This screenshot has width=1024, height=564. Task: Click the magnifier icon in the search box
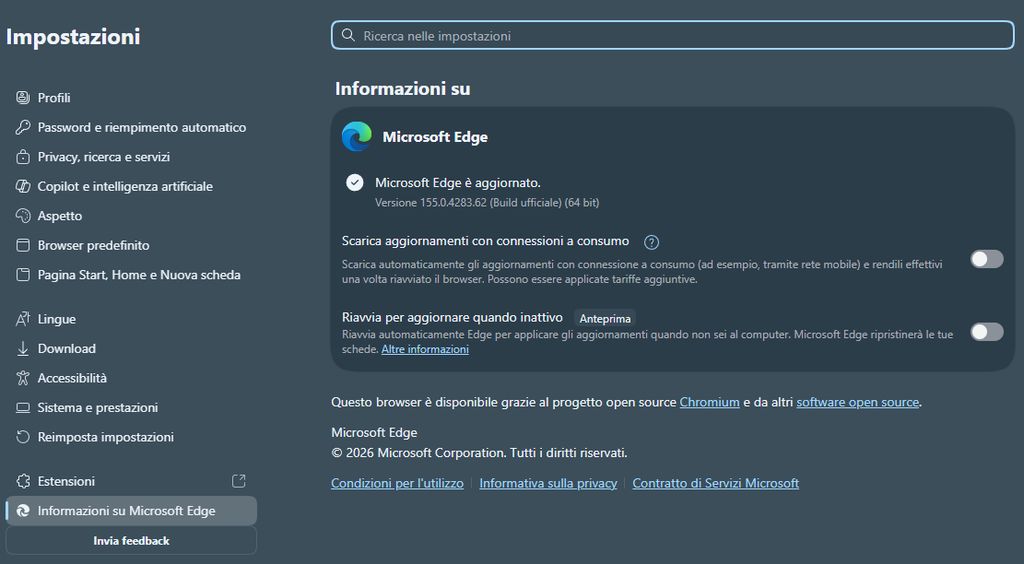(x=349, y=35)
